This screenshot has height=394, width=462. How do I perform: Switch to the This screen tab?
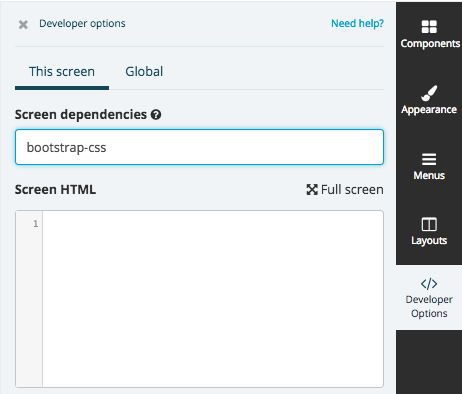click(x=62, y=72)
